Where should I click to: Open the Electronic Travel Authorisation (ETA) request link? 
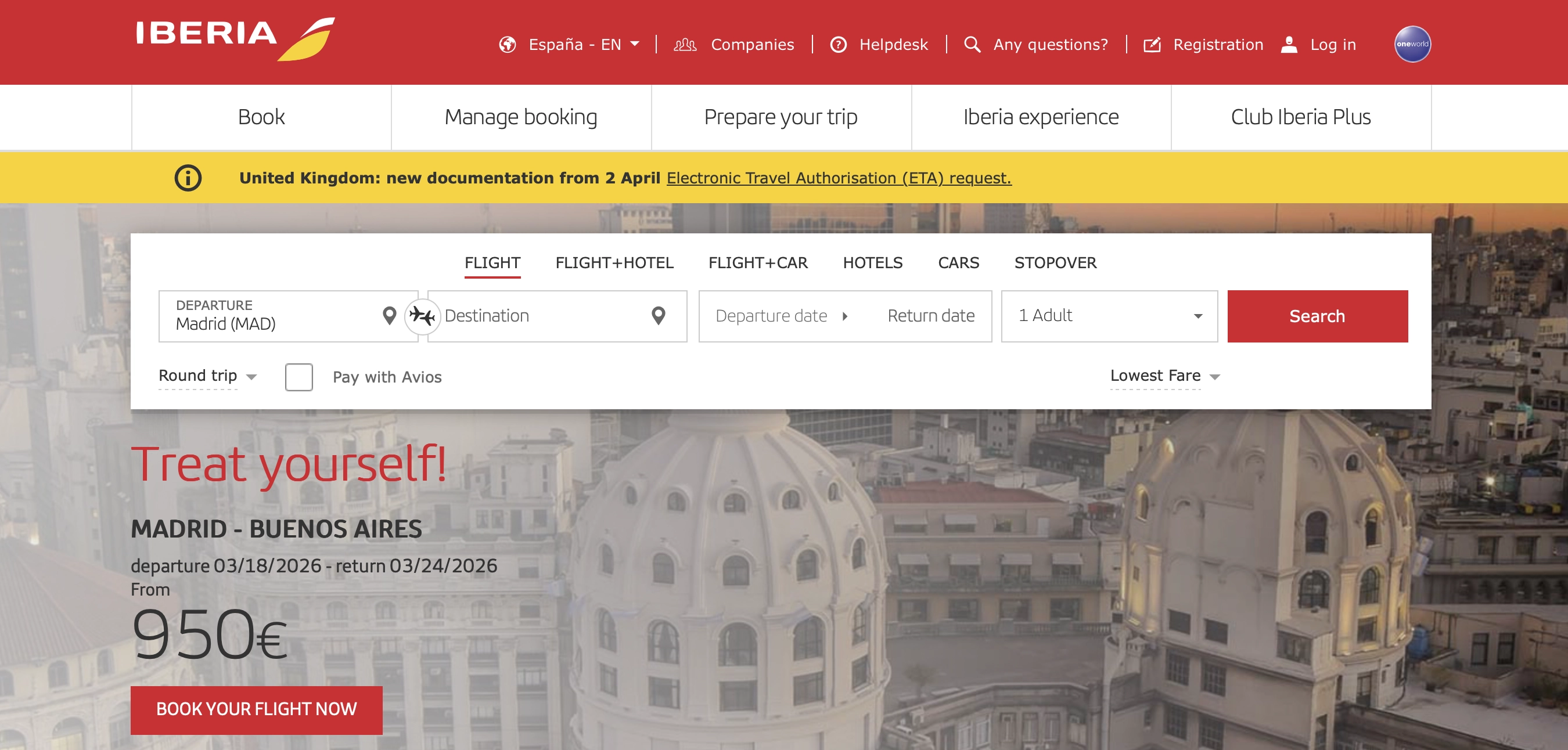pos(839,178)
